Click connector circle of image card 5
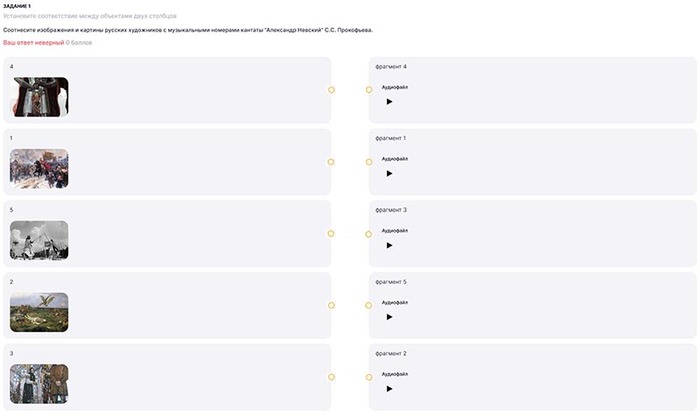The image size is (700, 417). [x=331, y=234]
